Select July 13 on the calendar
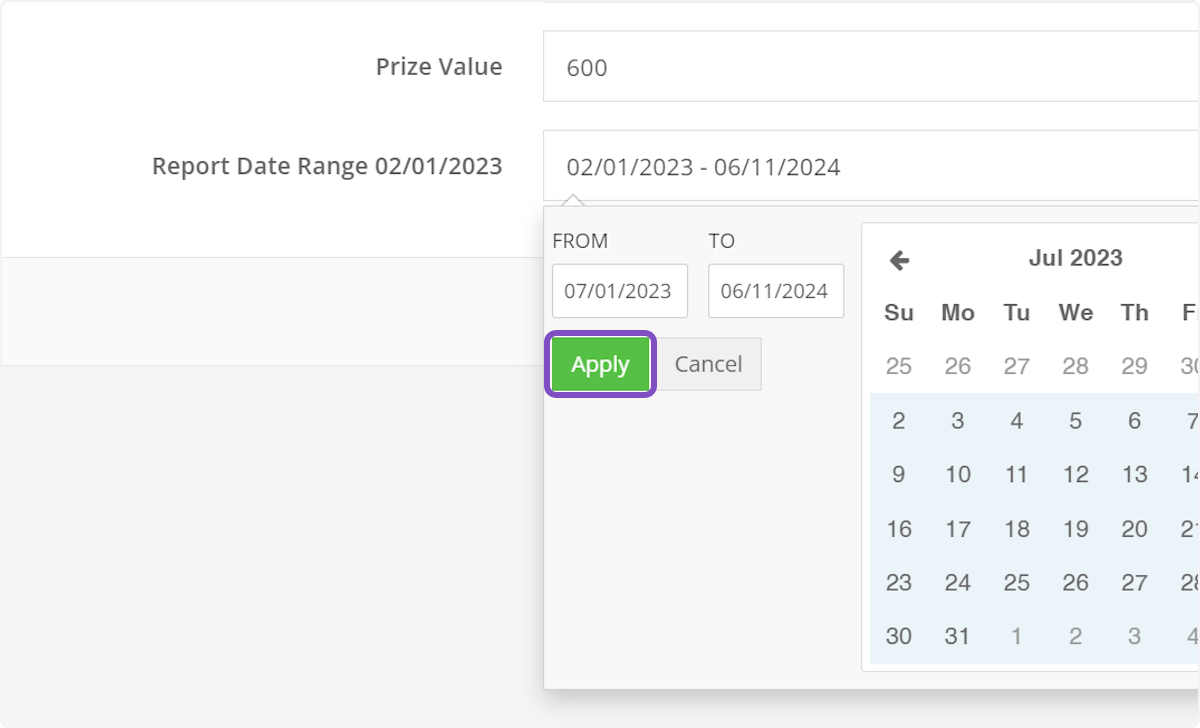The height and width of the screenshot is (728, 1200). tap(1134, 474)
